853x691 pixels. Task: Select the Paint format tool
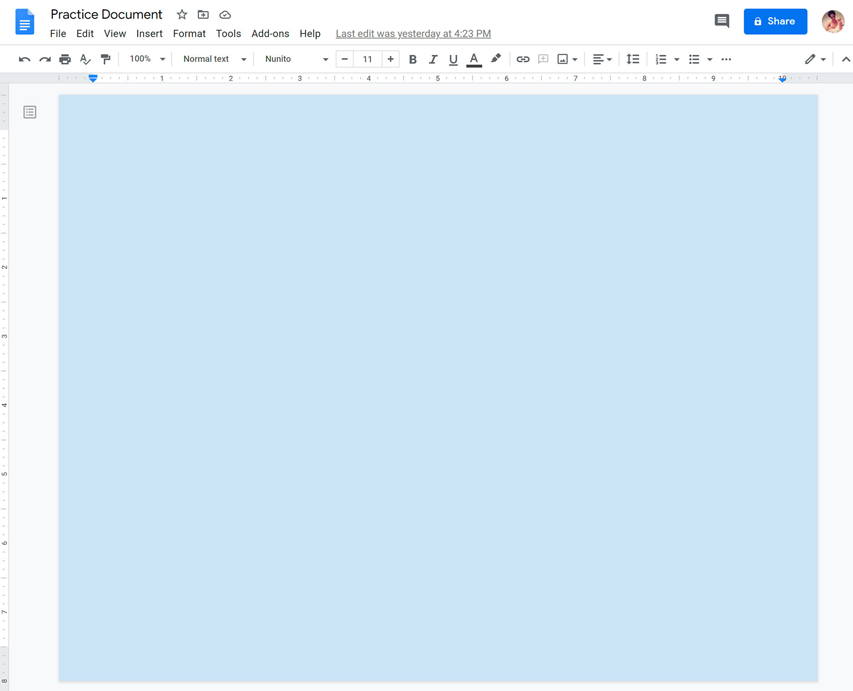click(x=105, y=59)
